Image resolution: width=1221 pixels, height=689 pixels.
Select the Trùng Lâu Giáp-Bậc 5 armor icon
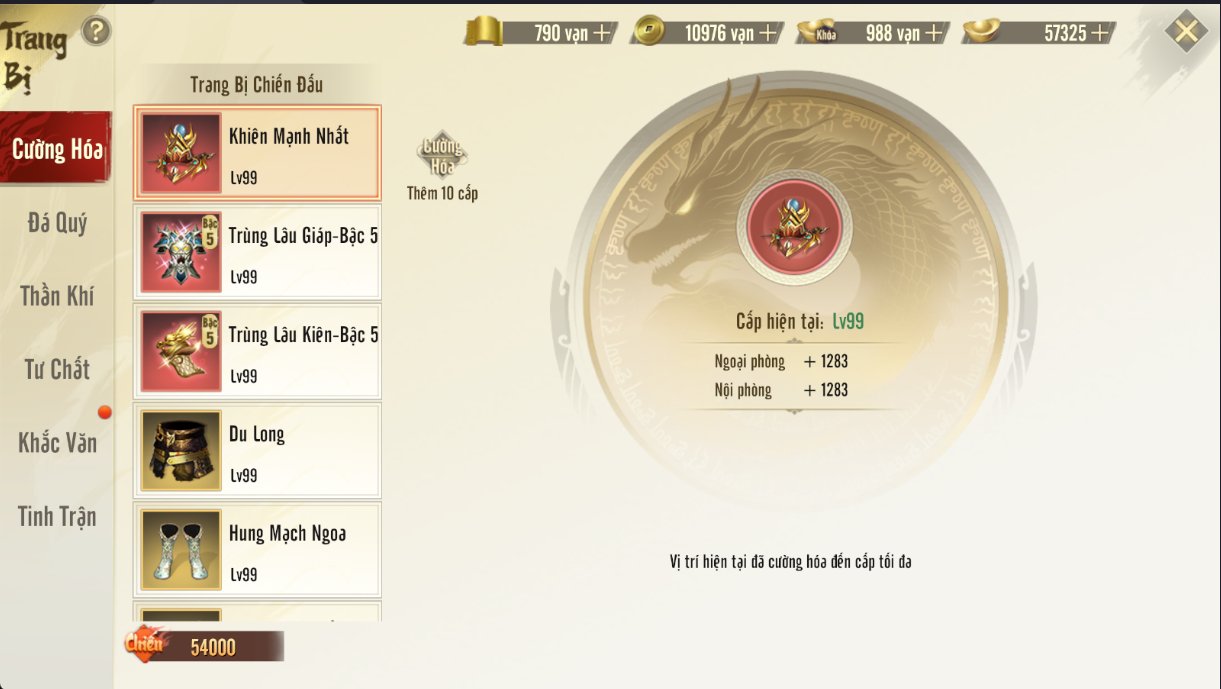click(181, 252)
